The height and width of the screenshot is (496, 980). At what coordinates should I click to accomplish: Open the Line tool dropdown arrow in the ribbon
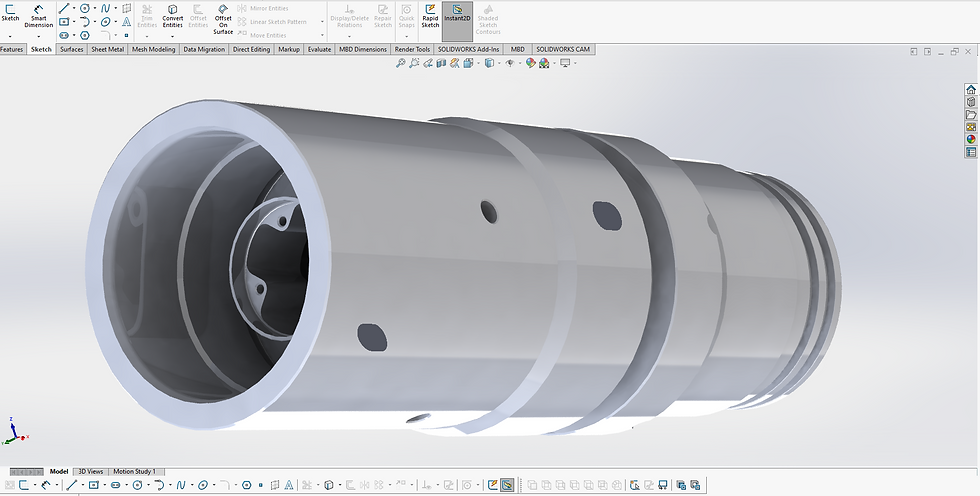pyautogui.click(x=74, y=8)
